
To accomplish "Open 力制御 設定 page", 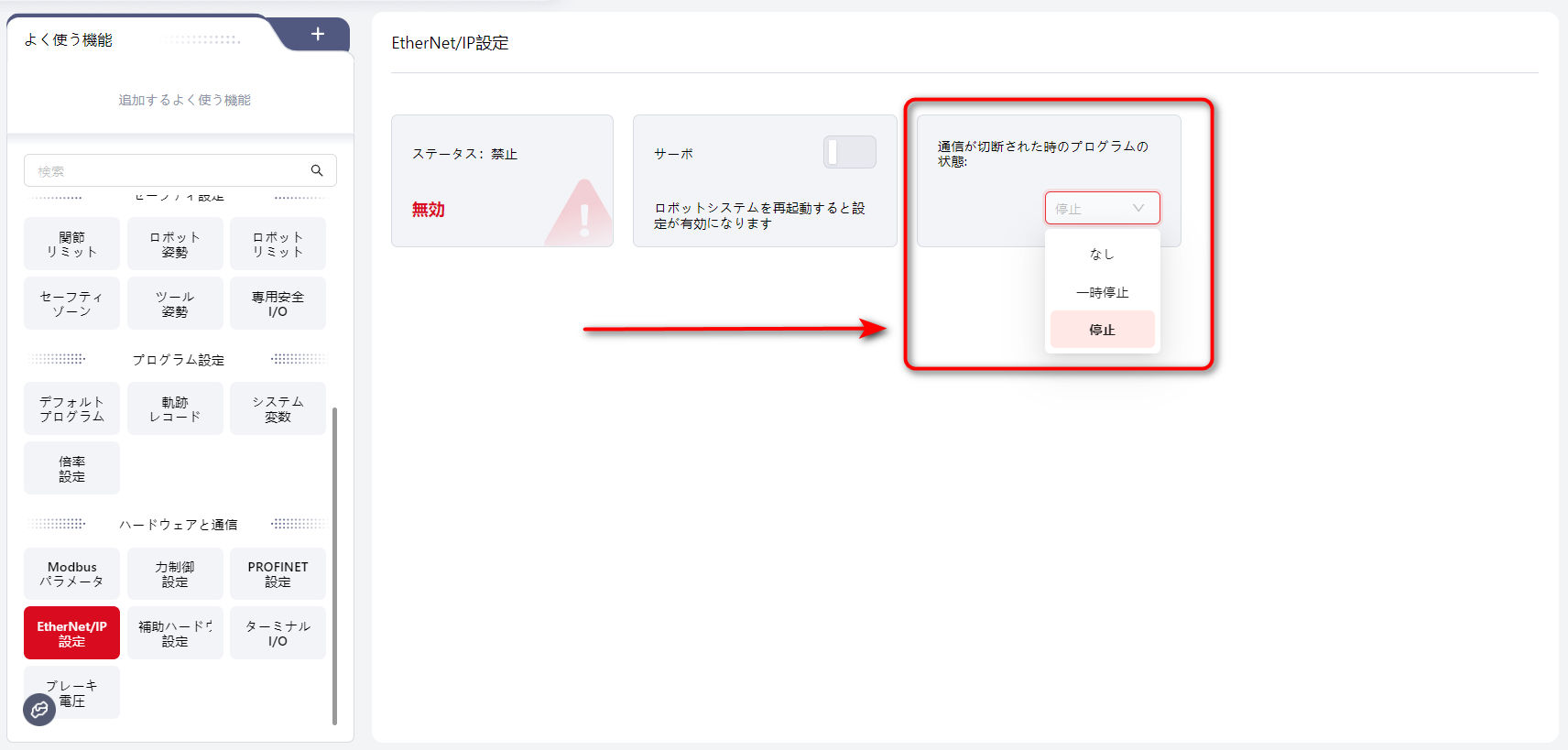I will (175, 574).
